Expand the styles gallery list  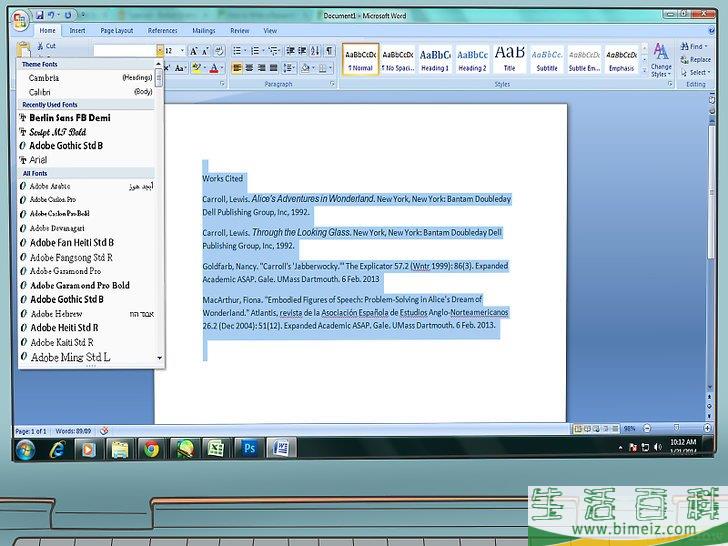pyautogui.click(x=644, y=70)
